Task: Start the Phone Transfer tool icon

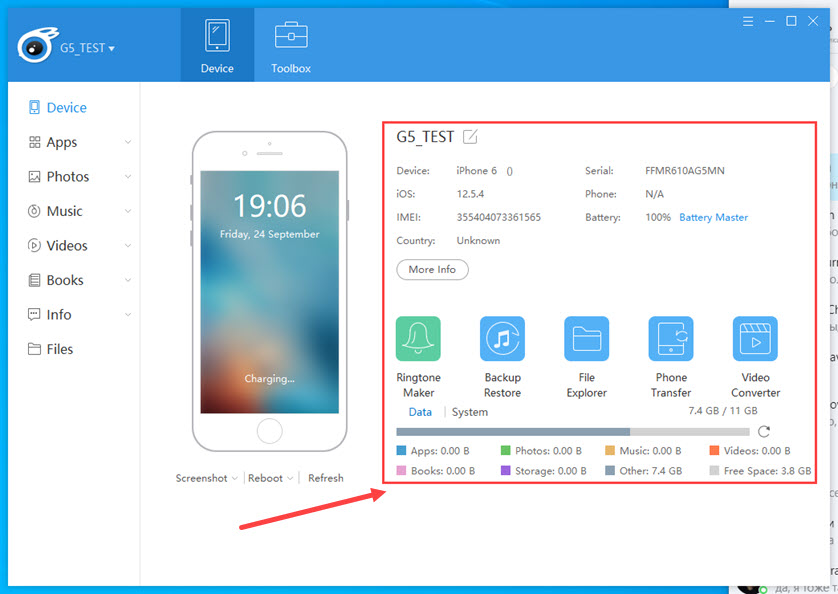Action: coord(671,338)
